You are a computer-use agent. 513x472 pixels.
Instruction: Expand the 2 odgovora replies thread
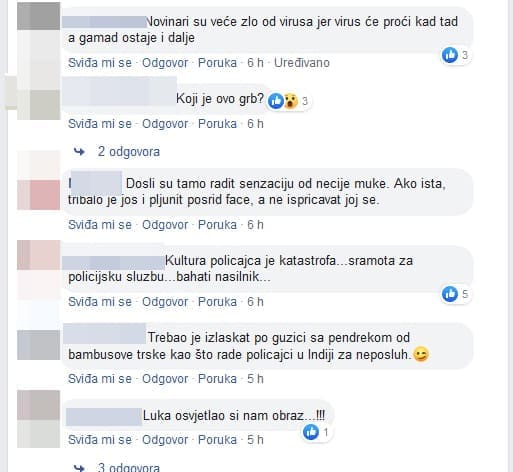[129, 152]
